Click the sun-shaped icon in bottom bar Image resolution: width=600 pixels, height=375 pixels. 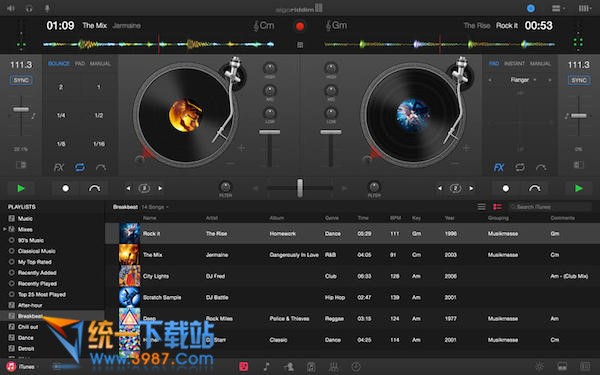539,367
